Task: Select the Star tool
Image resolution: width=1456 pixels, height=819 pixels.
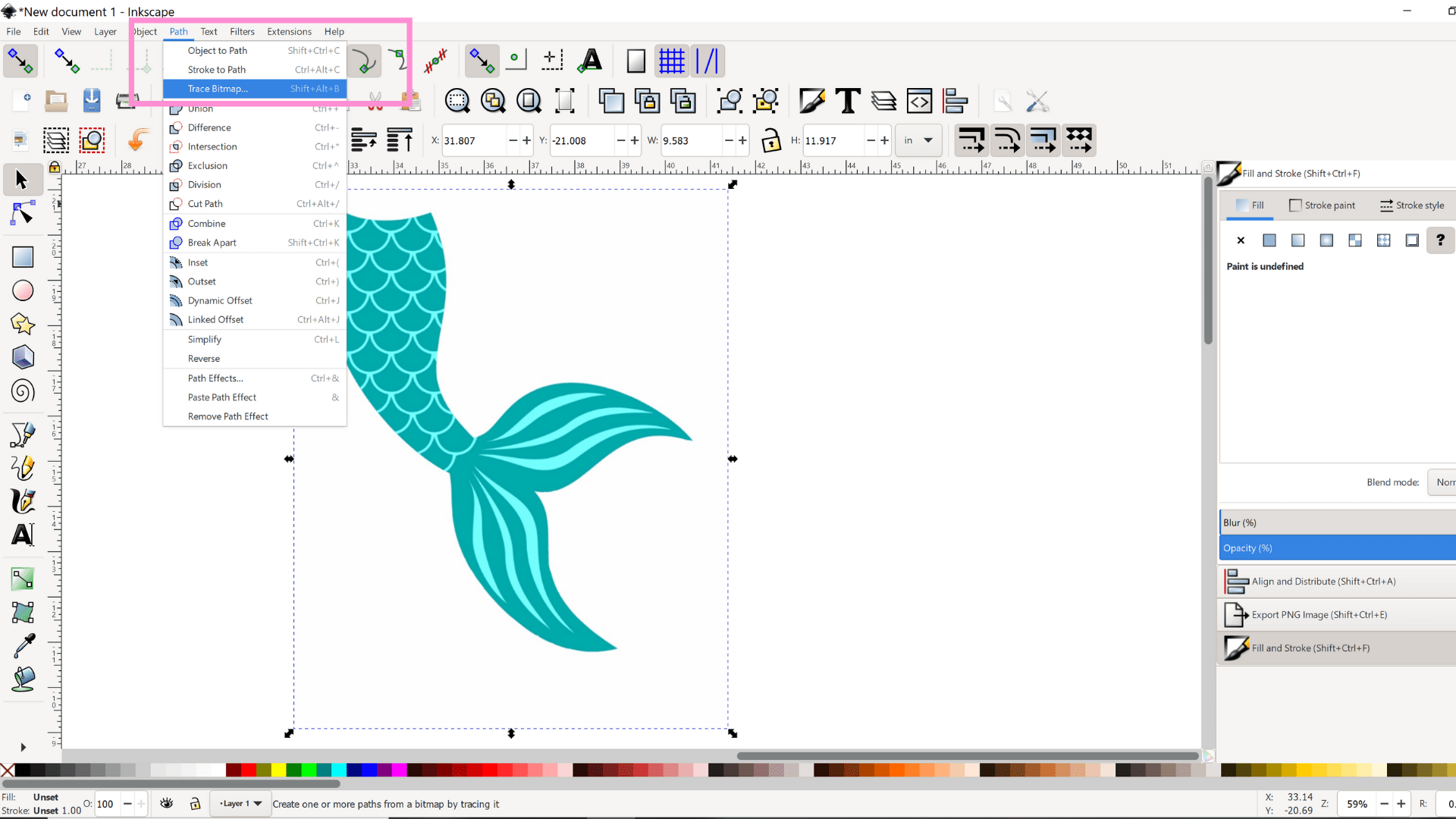Action: tap(22, 324)
